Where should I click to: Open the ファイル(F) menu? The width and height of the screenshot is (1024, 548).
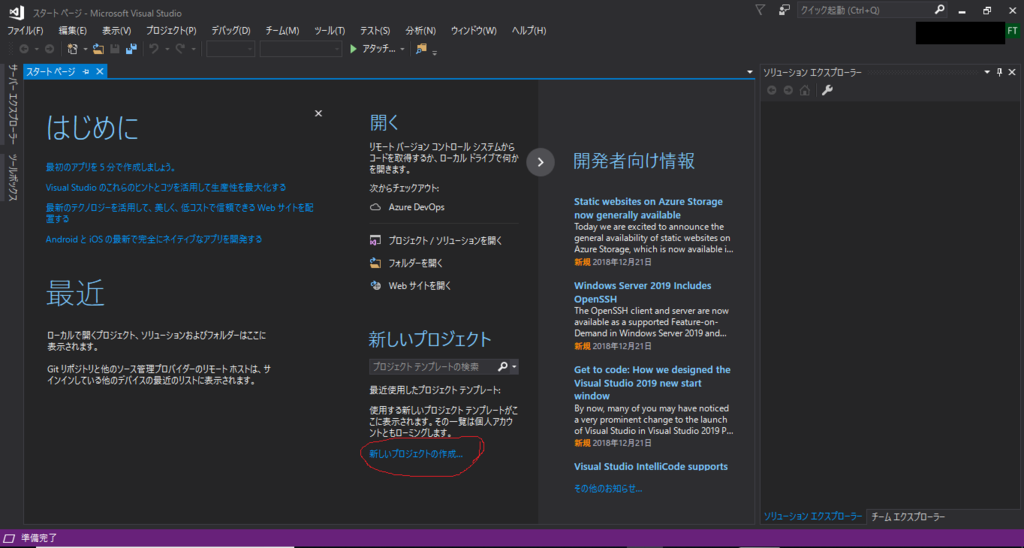point(25,31)
